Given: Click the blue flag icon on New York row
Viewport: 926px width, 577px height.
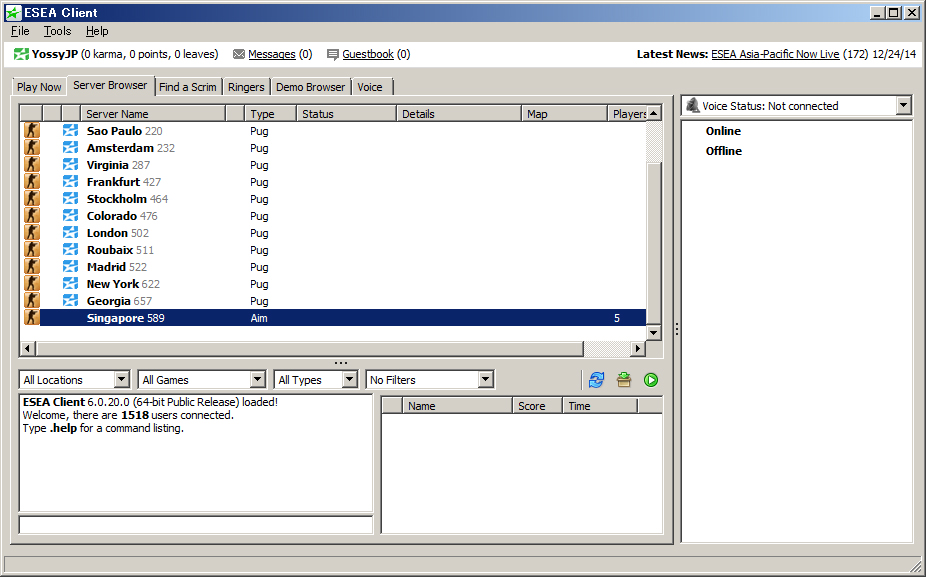Looking at the screenshot, I should click(70, 284).
